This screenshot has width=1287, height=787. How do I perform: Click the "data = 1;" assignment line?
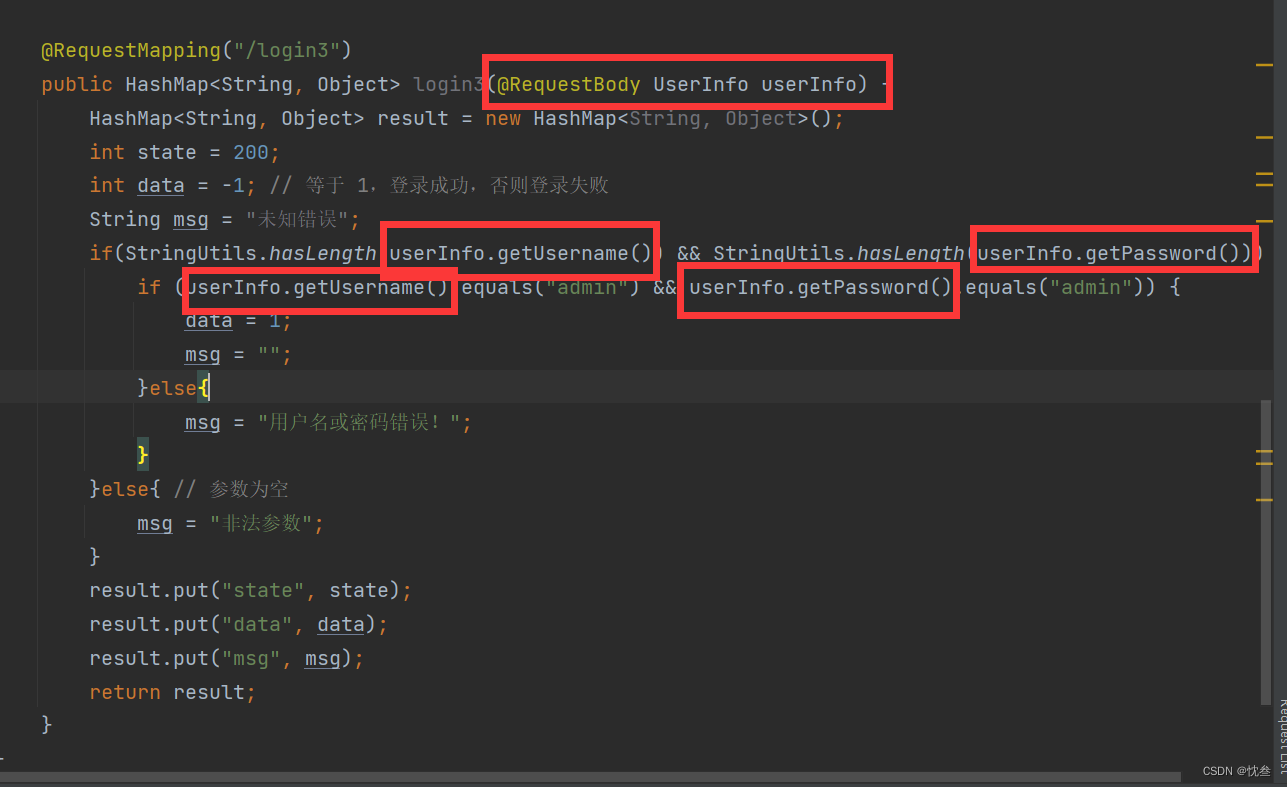(239, 321)
